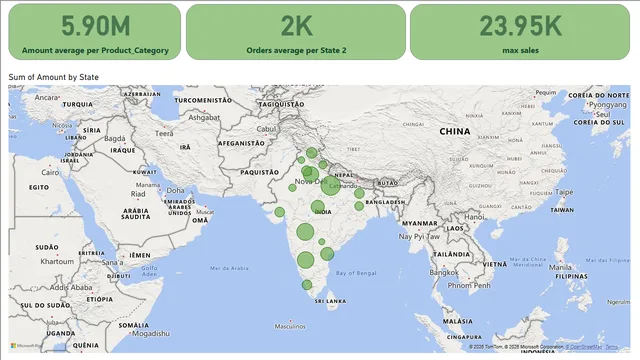Click the IRÃ country label

(185, 147)
